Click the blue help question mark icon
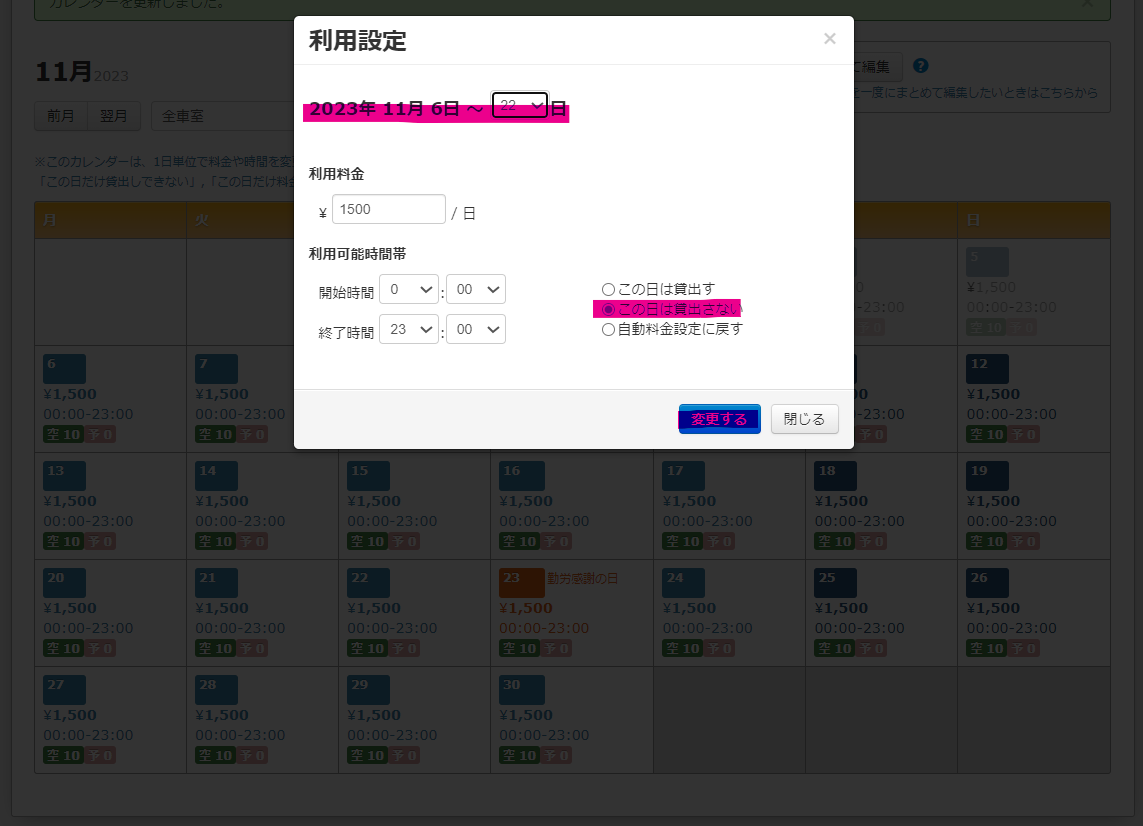 point(921,66)
